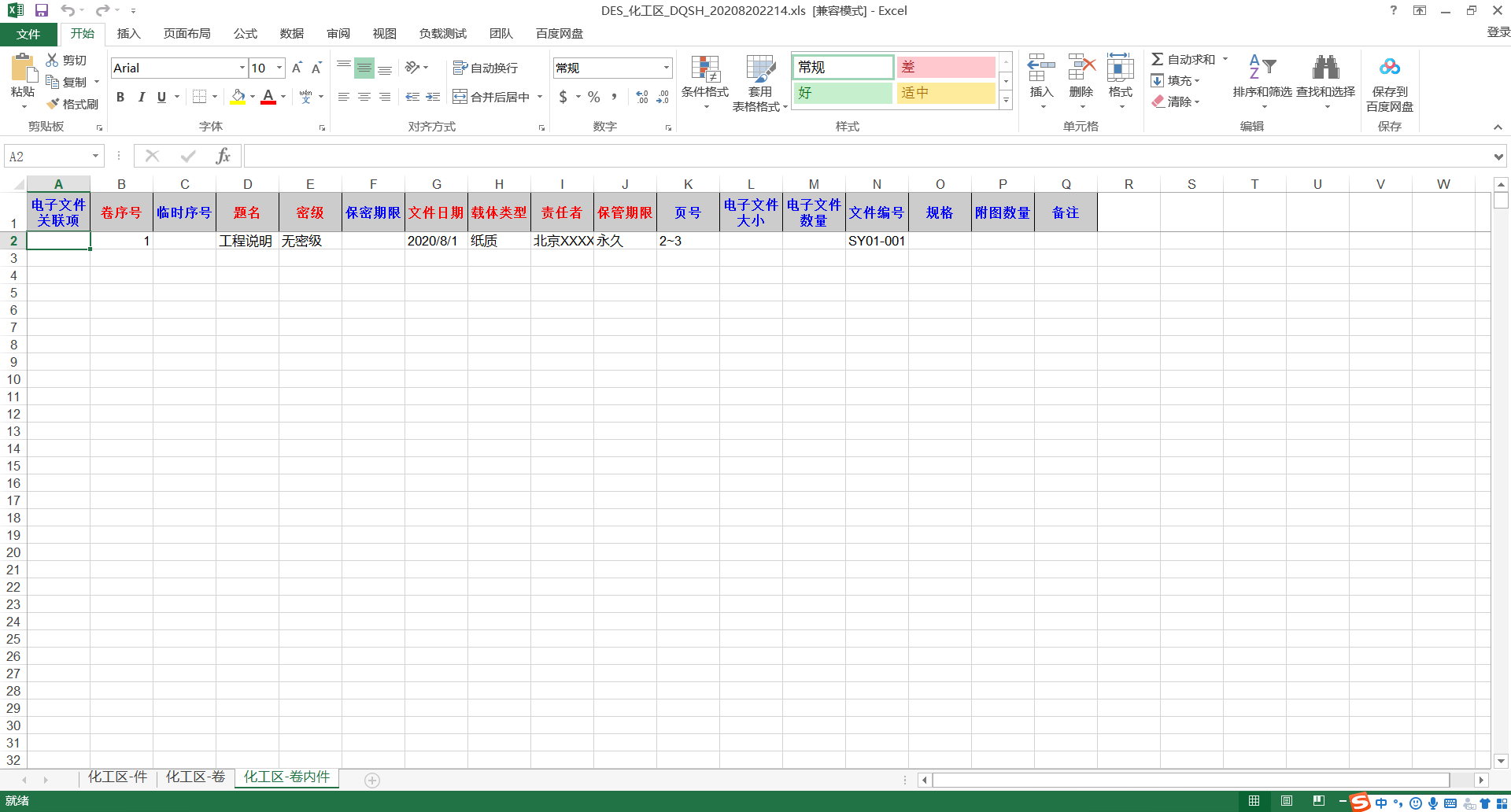Click inside the formula bar input
The width and height of the screenshot is (1511, 812).
pyautogui.click(x=867, y=156)
